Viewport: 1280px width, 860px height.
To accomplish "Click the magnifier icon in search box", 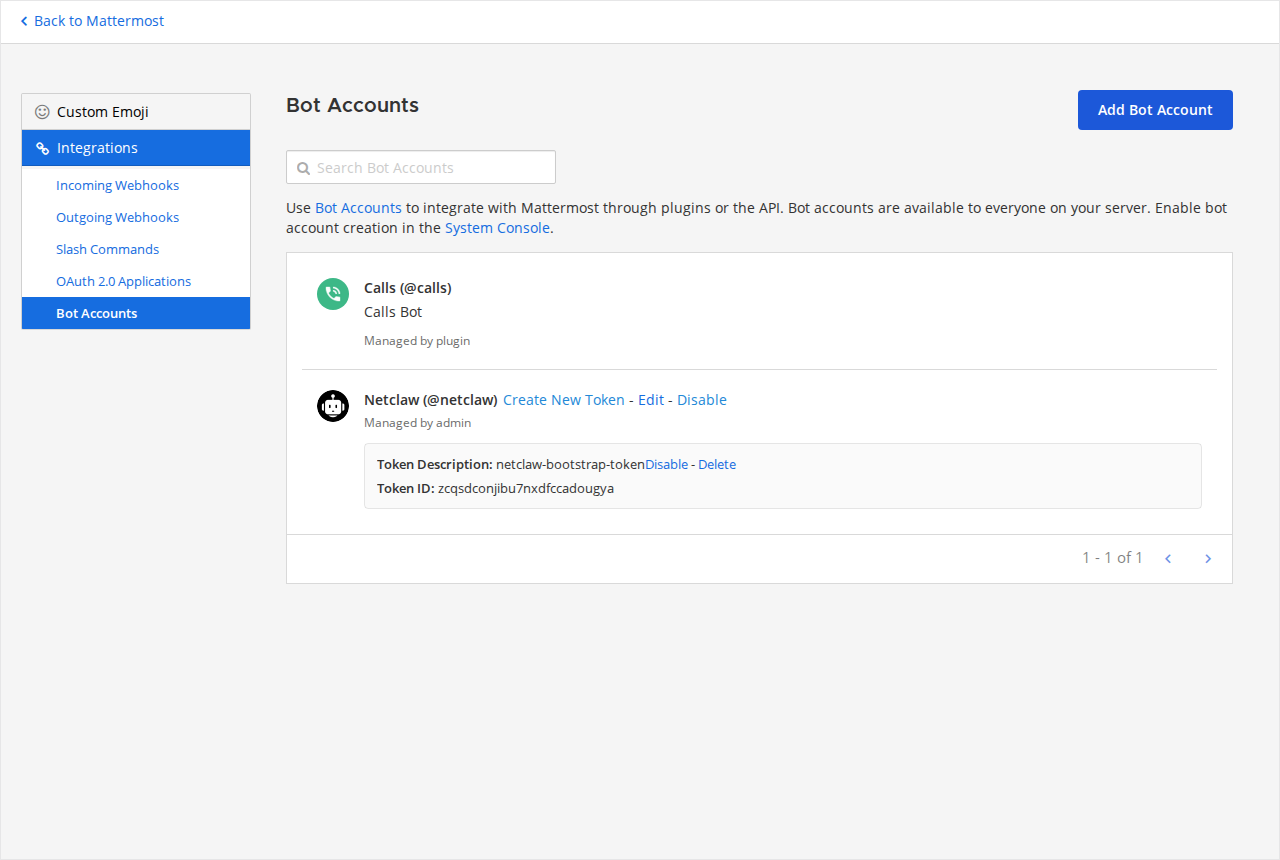I will click(x=303, y=168).
